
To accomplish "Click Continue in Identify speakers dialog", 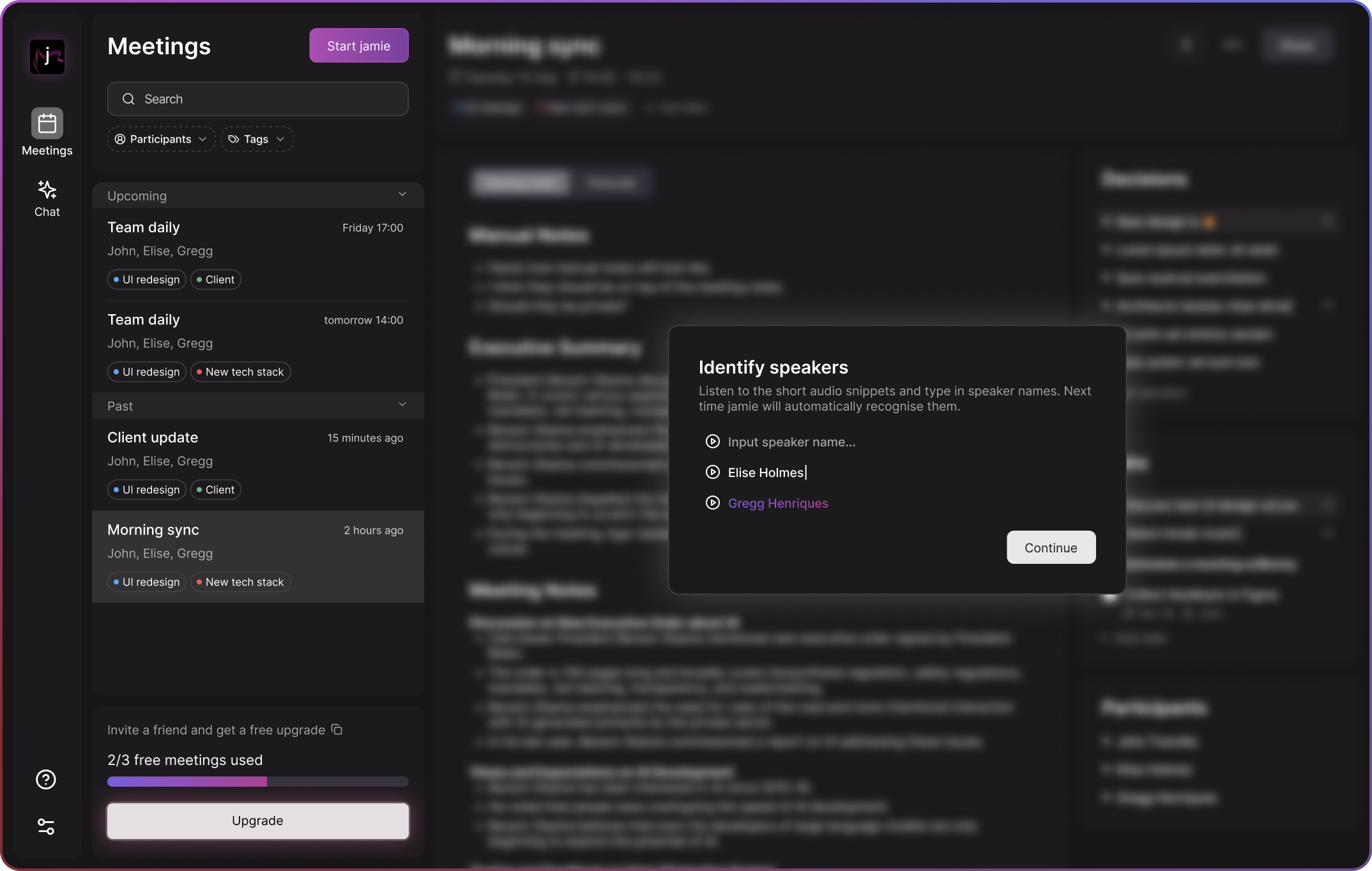I will [1051, 548].
